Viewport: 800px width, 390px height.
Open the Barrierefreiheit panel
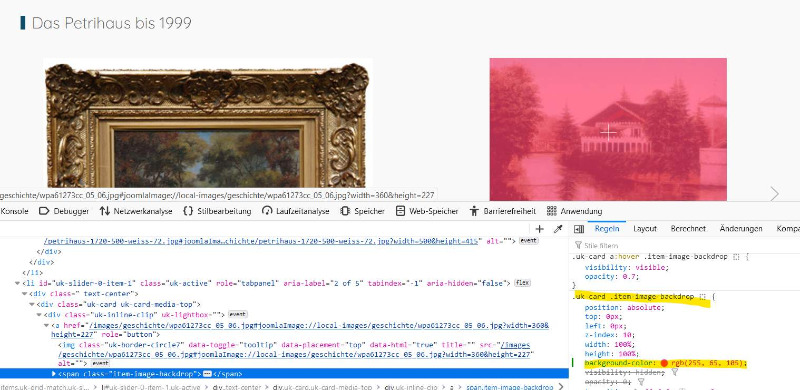click(x=503, y=211)
